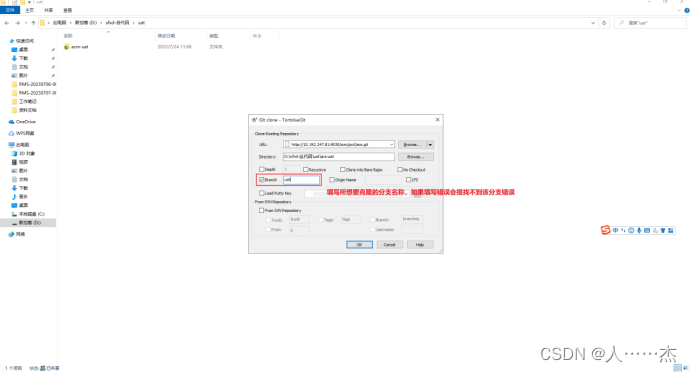Click the Back navigation arrow in Explorer
Screen dimensions: 692x372
[x=7, y=23]
